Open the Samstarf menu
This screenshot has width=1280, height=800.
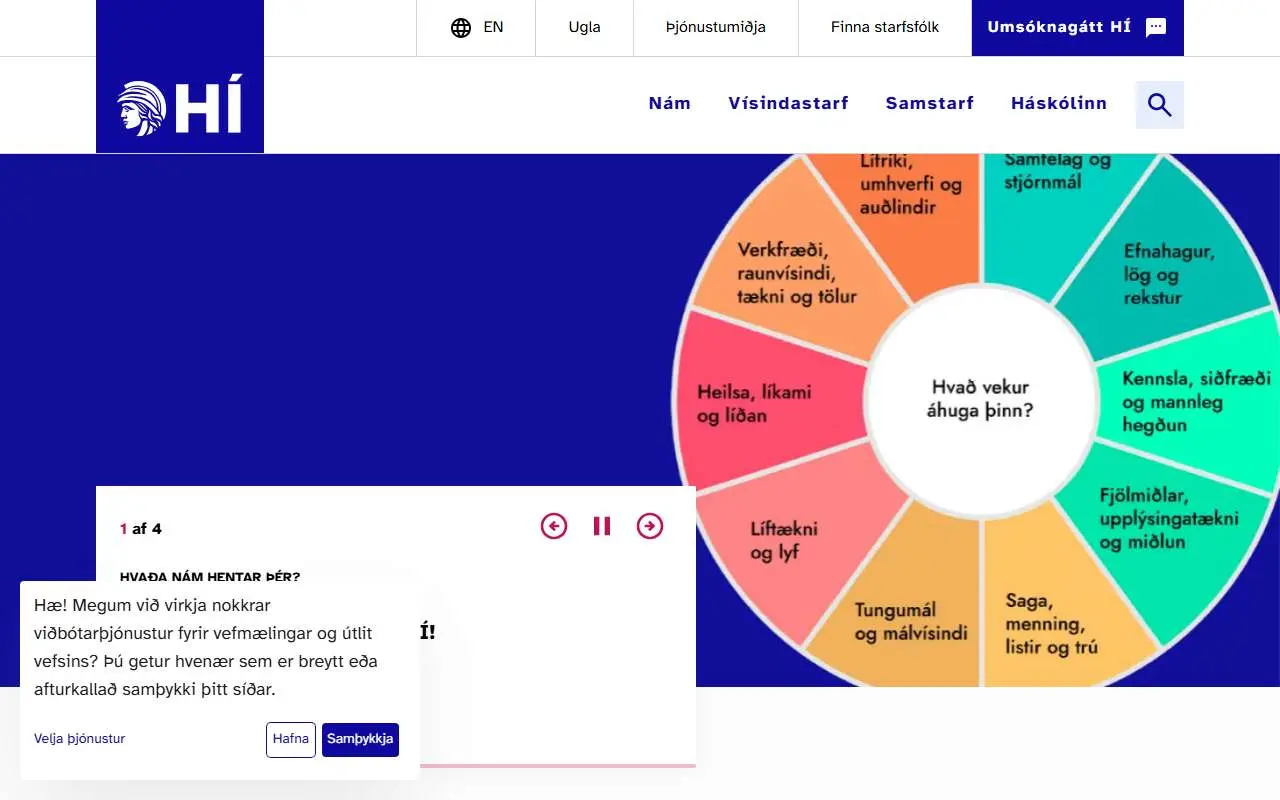pos(930,103)
